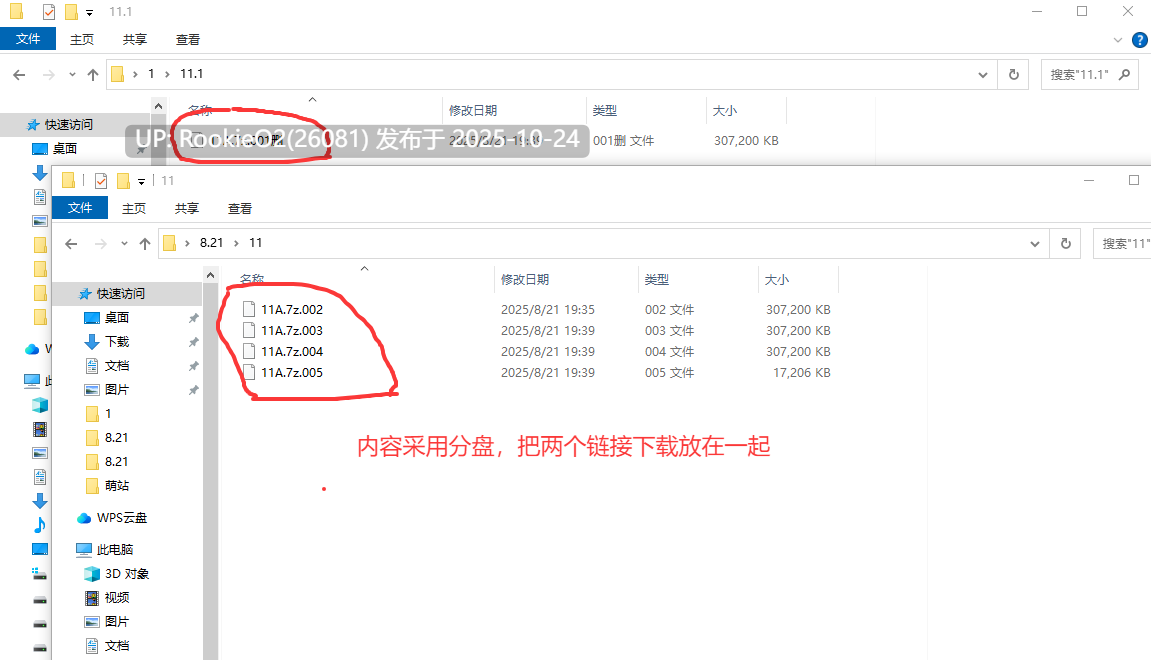The height and width of the screenshot is (660, 1151).
Task: Select file 11A.7z.004
Action: [x=291, y=352]
